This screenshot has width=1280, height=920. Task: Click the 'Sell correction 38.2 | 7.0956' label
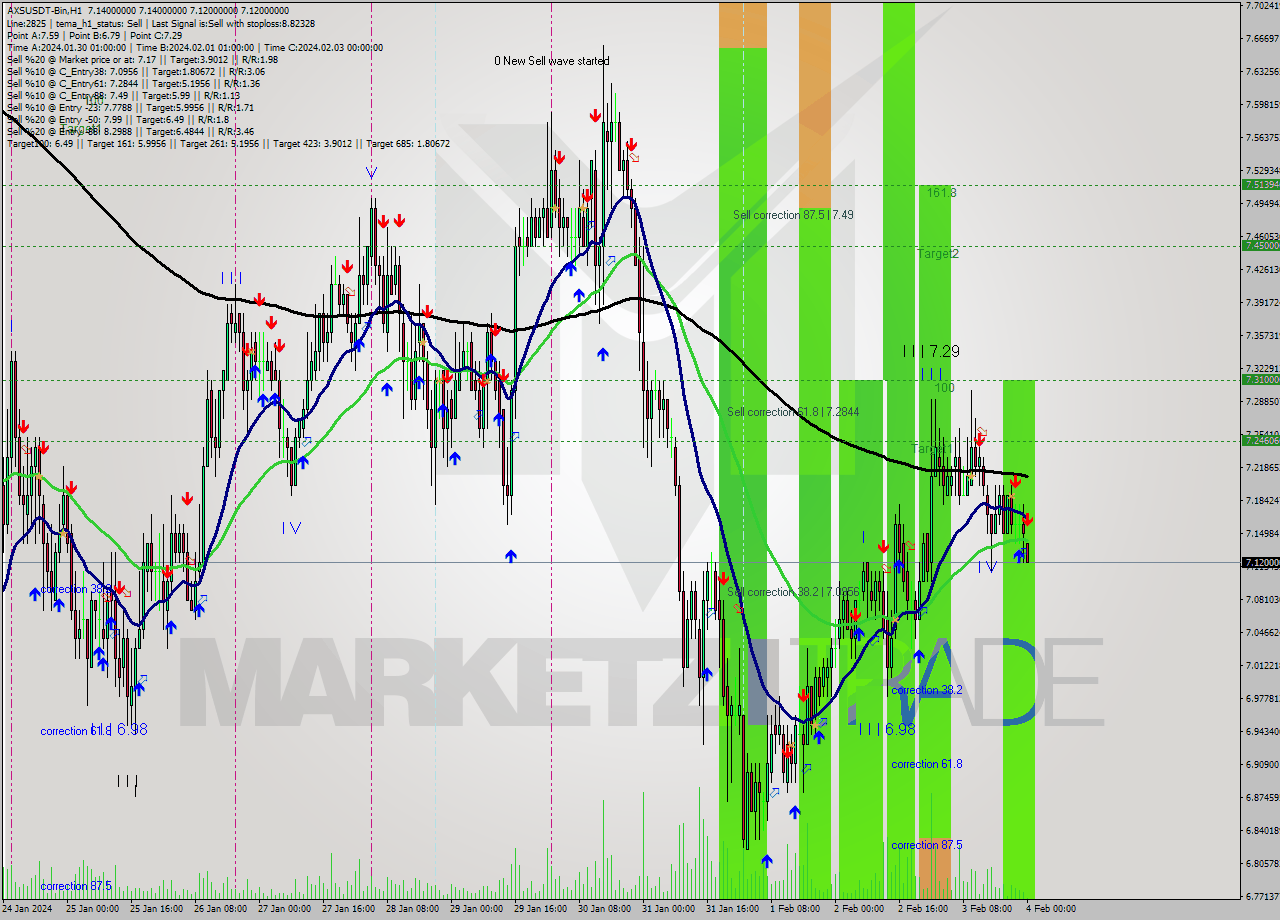(x=793, y=592)
